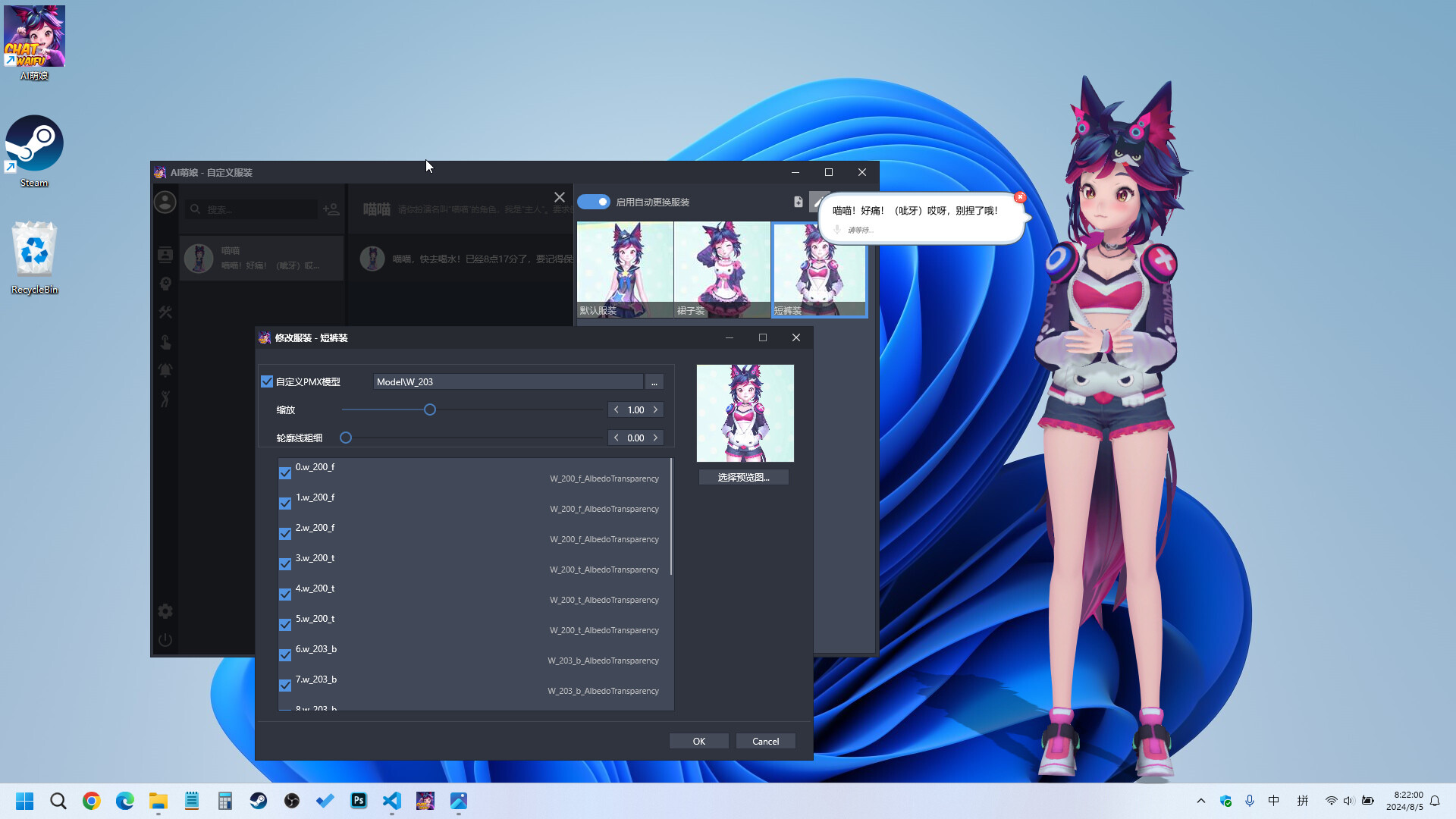Open the model path browse button
Viewport: 1456px width, 819px height.
[x=654, y=381]
